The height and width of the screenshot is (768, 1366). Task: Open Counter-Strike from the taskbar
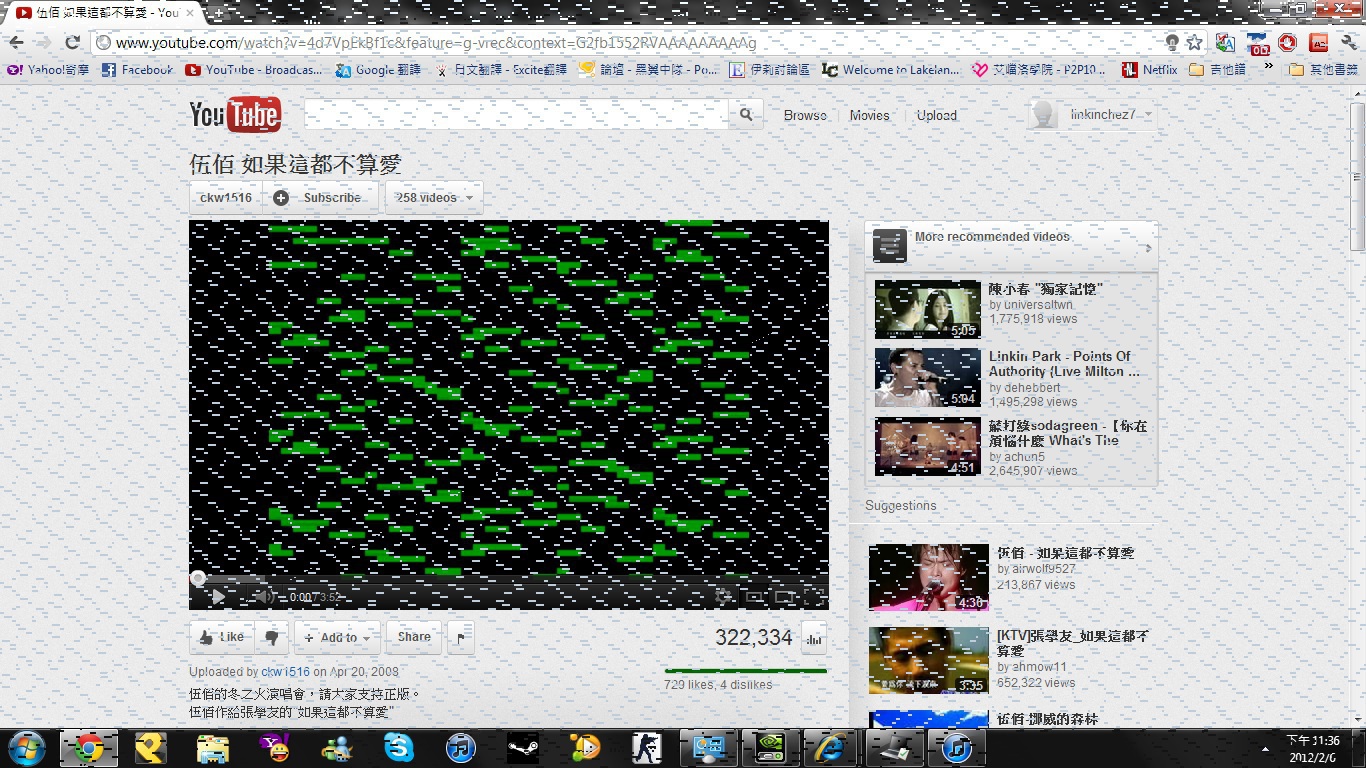point(646,747)
